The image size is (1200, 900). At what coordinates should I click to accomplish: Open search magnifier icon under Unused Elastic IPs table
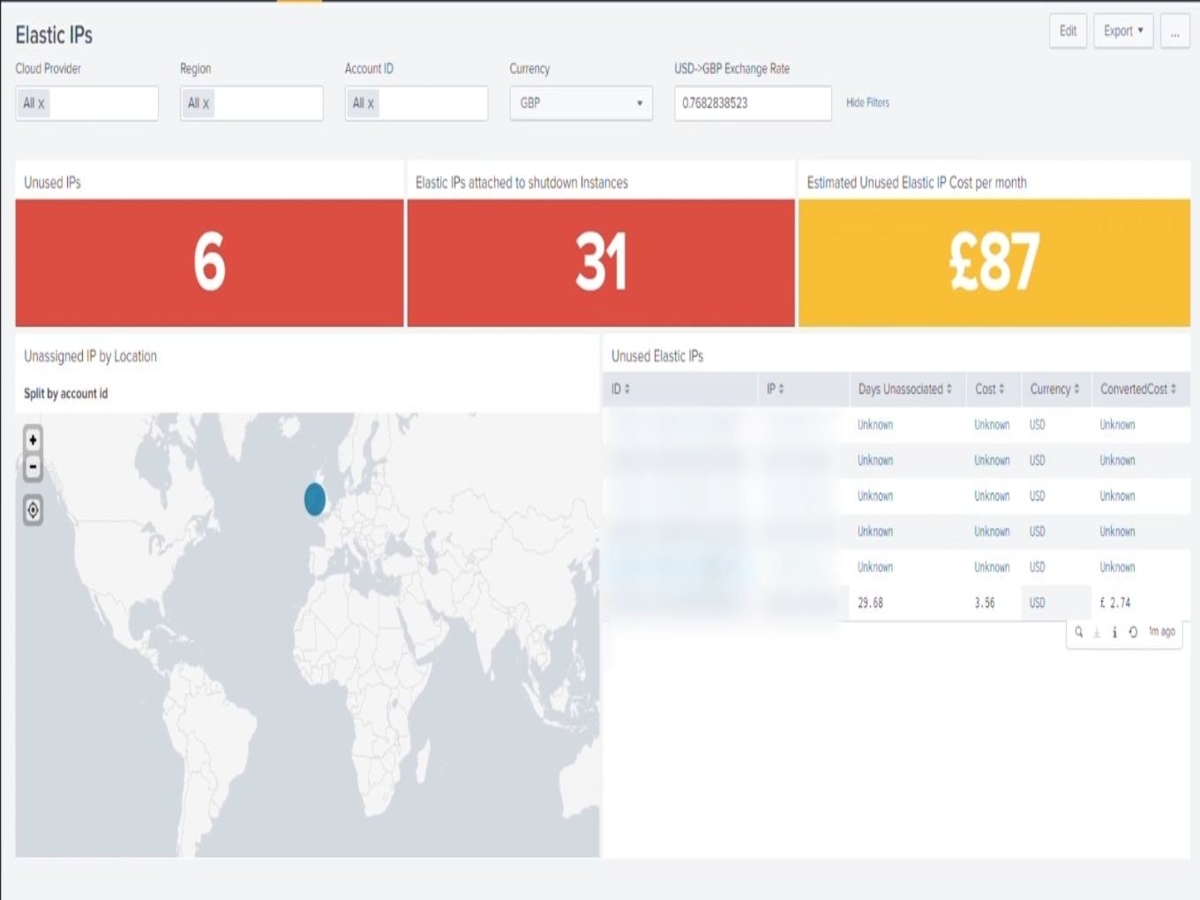[1079, 632]
